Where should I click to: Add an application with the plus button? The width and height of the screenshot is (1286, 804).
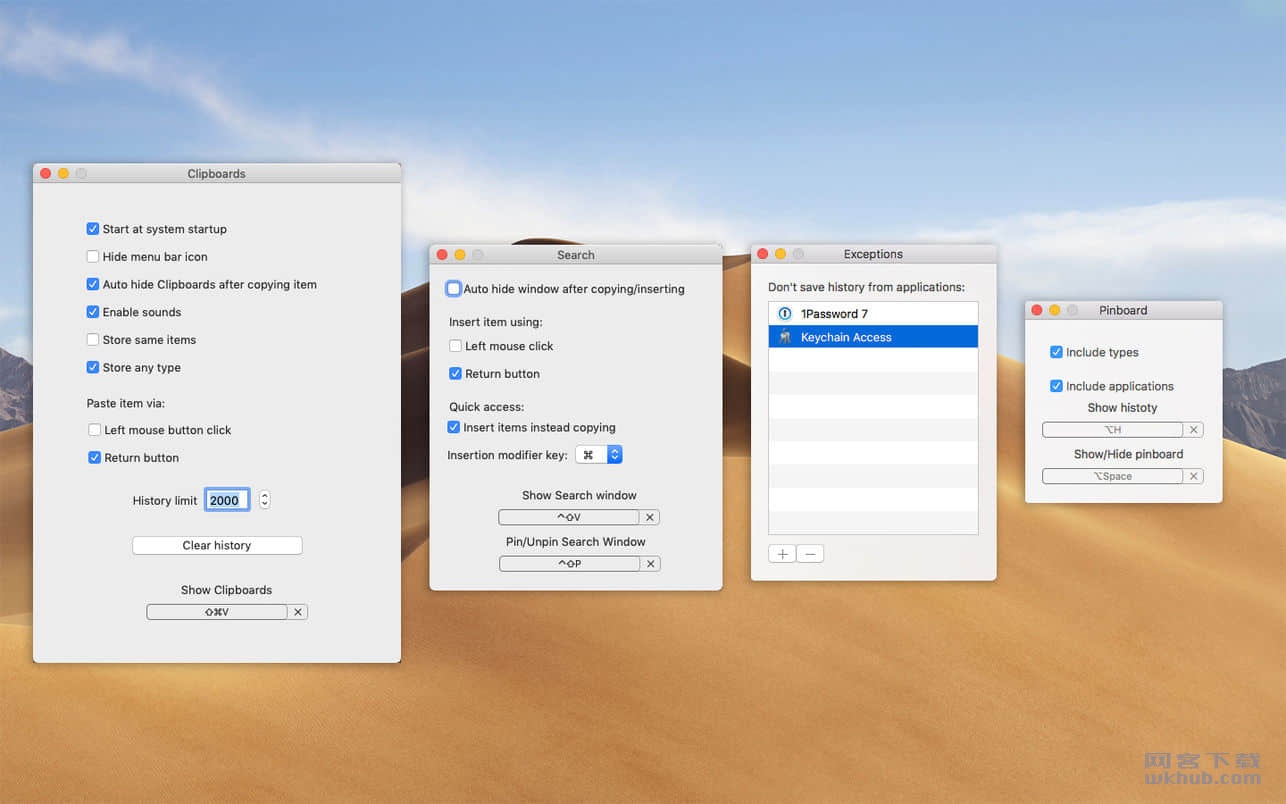(x=782, y=554)
